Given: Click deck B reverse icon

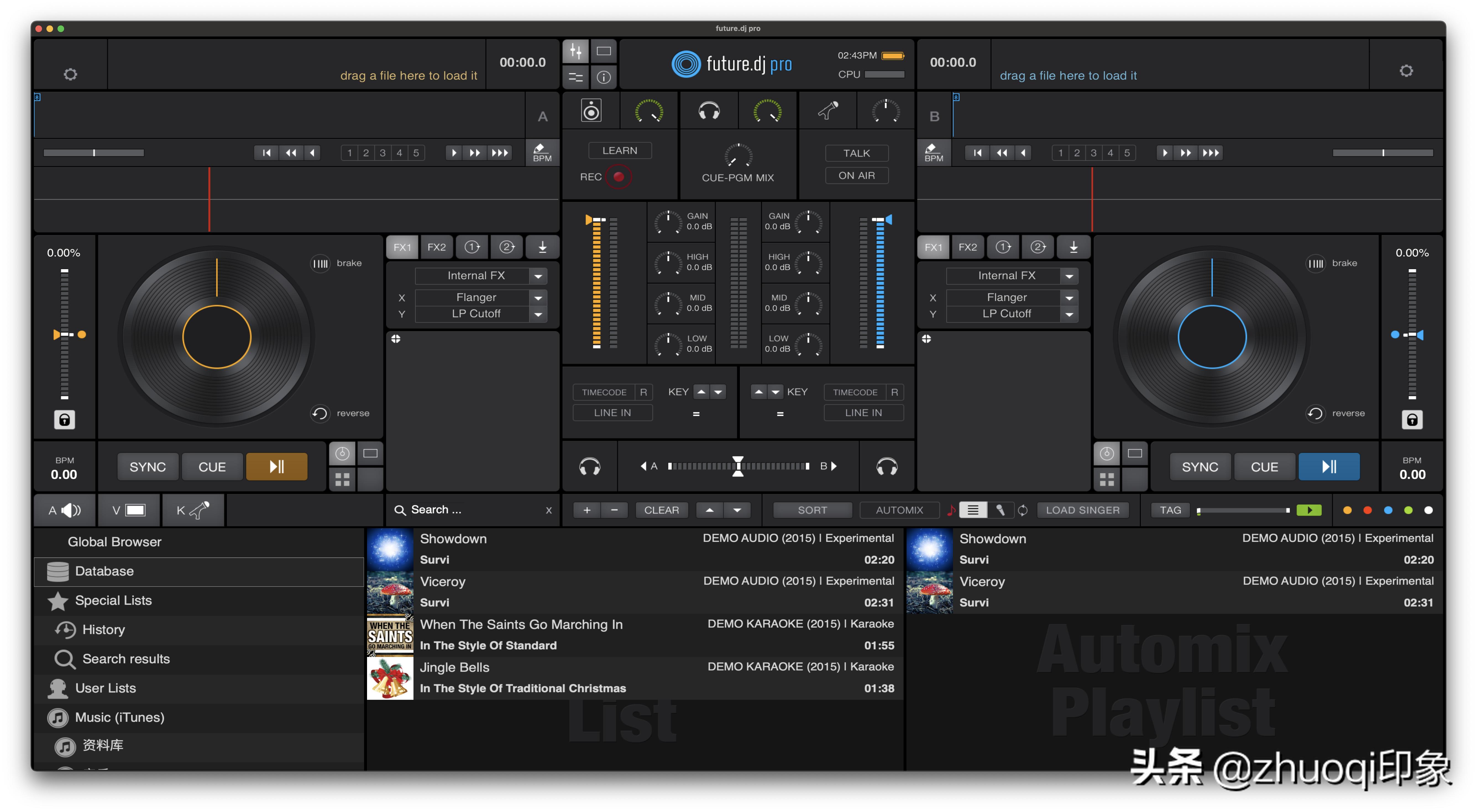Looking at the screenshot, I should [1315, 413].
